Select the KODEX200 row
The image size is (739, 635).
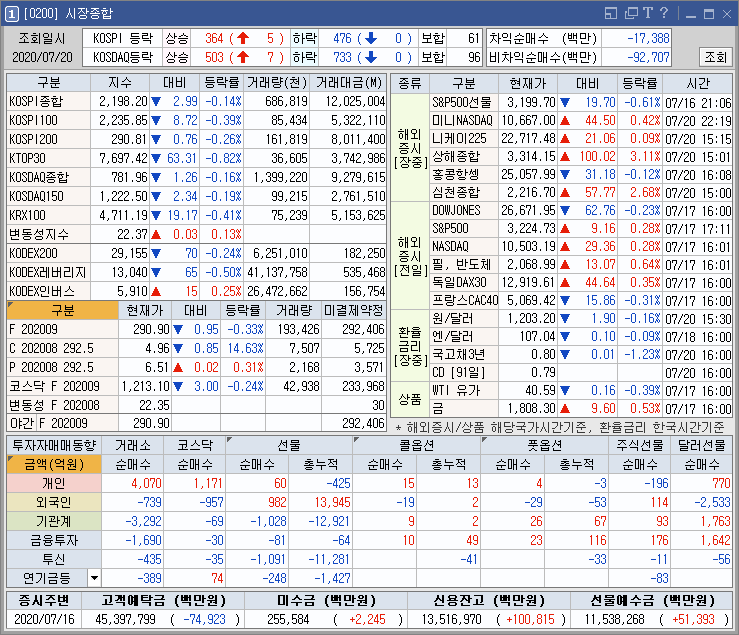pyautogui.click(x=197, y=253)
